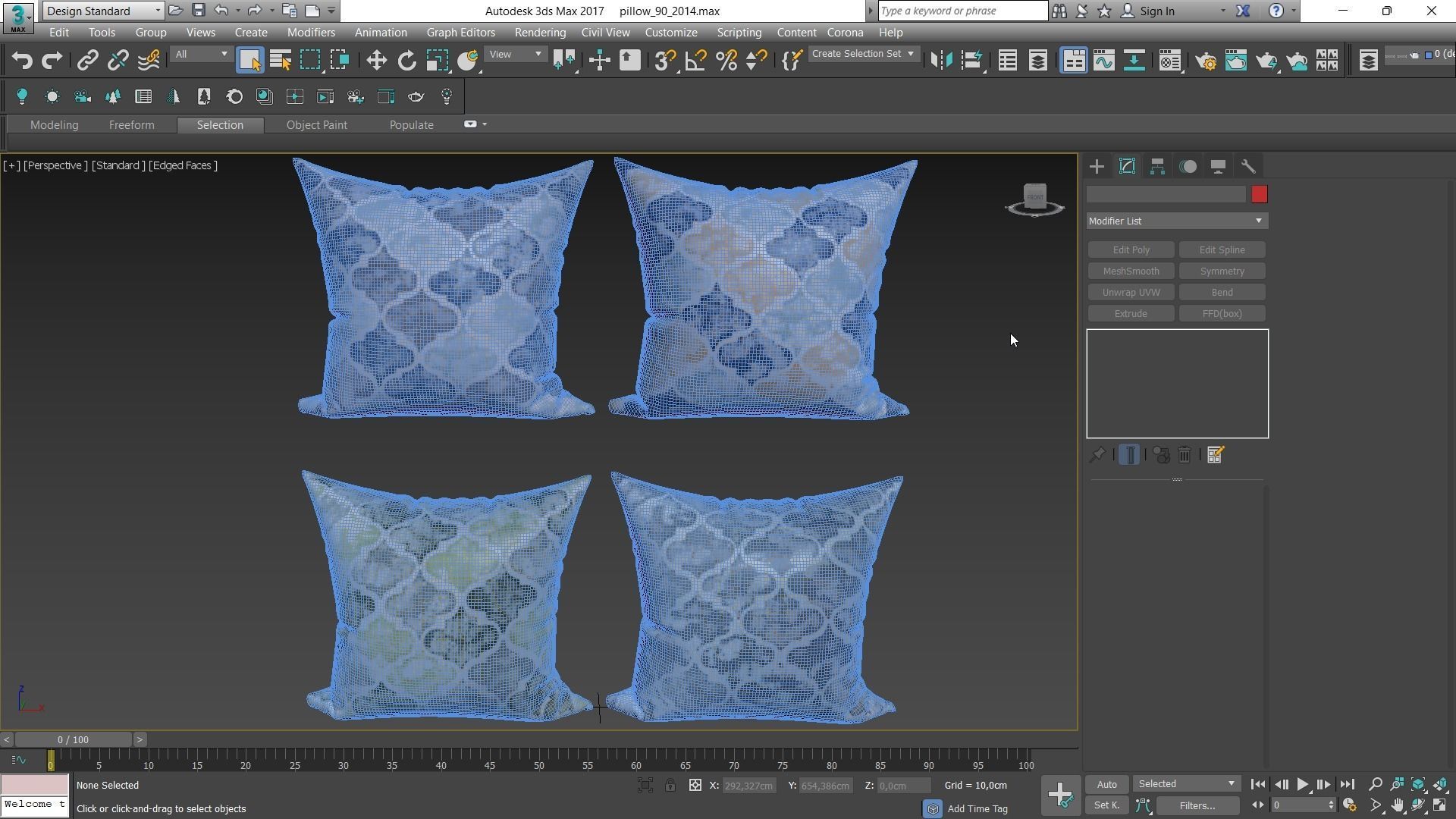Screen dimensions: 1456x819
Task: Open the All selection filter dropdown
Action: [200, 55]
